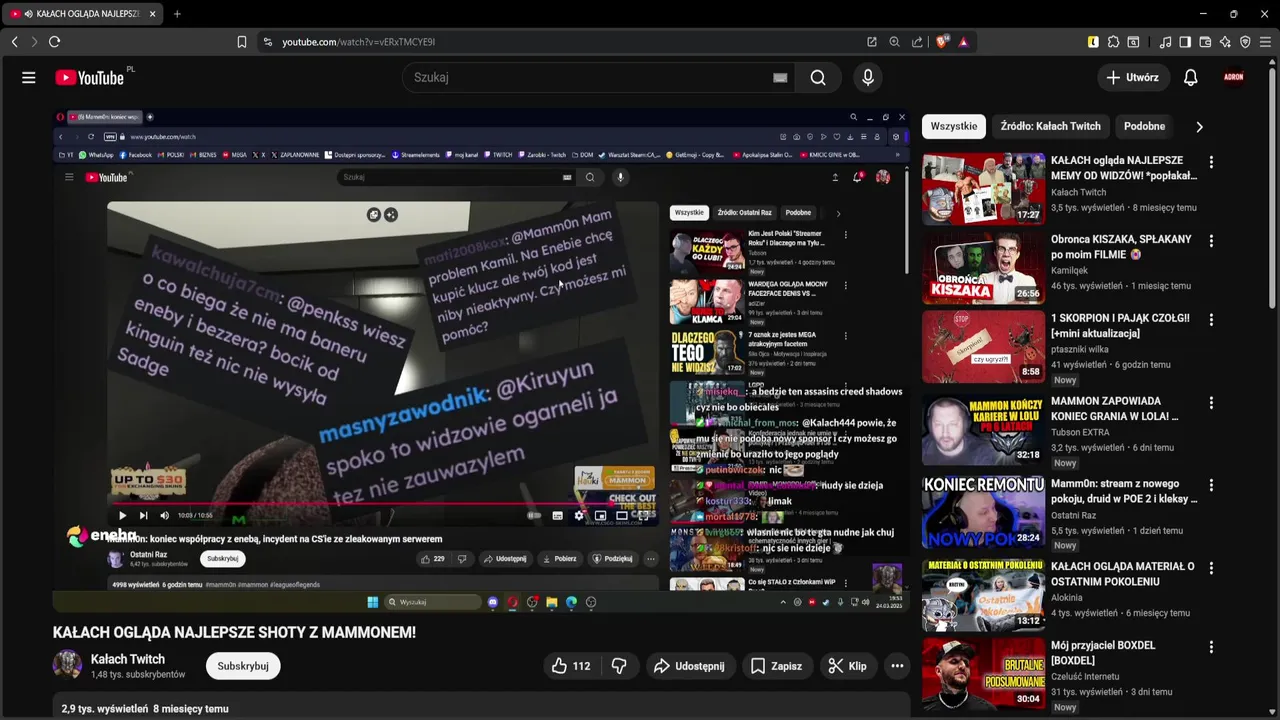Open the media playlist music-note icon
The image size is (1280, 720).
click(1165, 42)
